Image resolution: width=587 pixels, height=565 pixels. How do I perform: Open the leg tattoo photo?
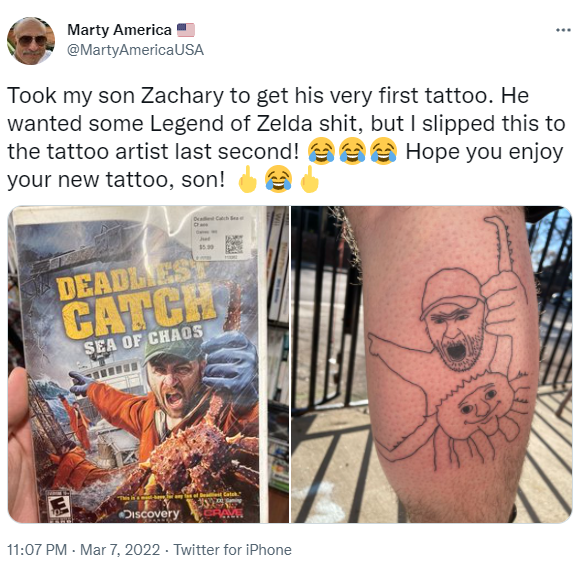coord(432,364)
